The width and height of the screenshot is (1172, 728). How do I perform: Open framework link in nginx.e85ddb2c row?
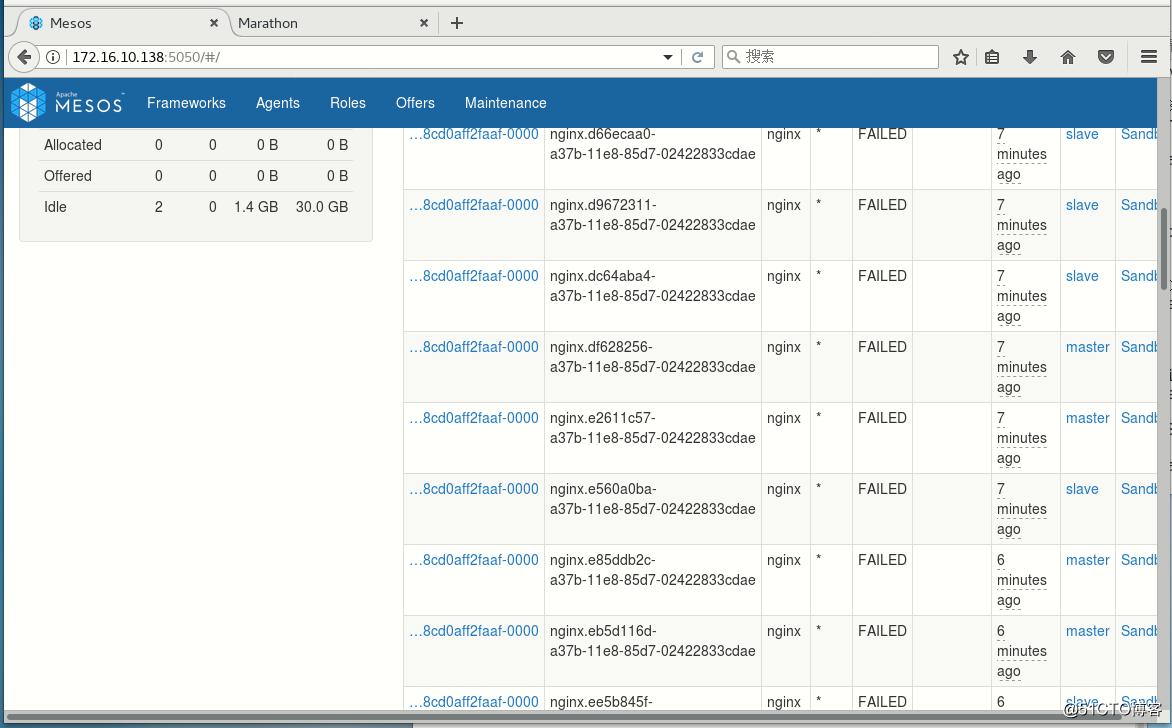tap(474, 560)
